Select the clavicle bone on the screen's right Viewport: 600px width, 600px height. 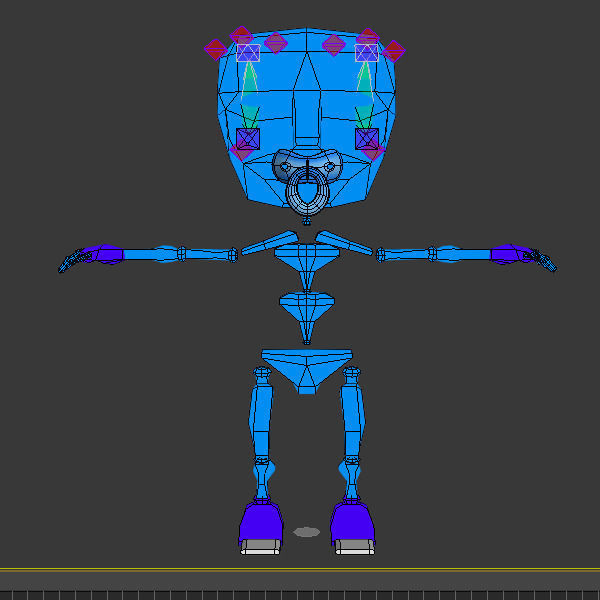tap(344, 243)
